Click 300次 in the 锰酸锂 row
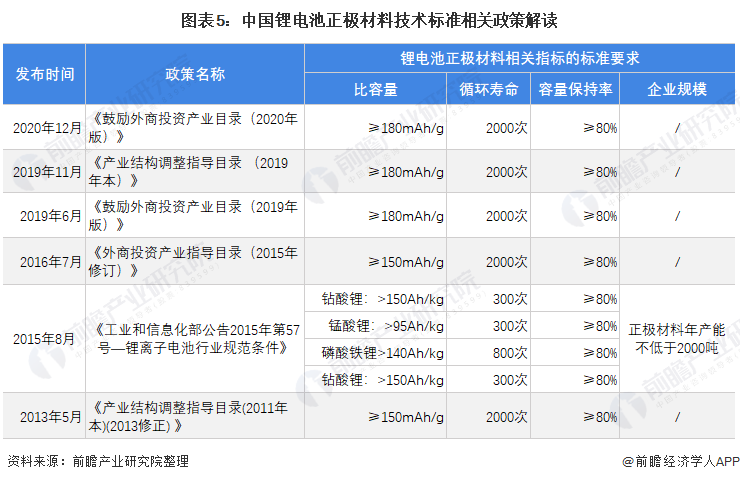 (x=510, y=326)
